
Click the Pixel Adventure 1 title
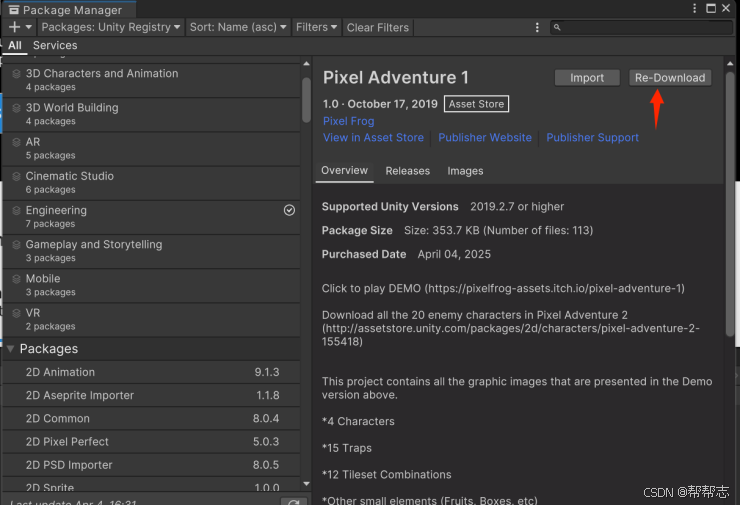(396, 77)
